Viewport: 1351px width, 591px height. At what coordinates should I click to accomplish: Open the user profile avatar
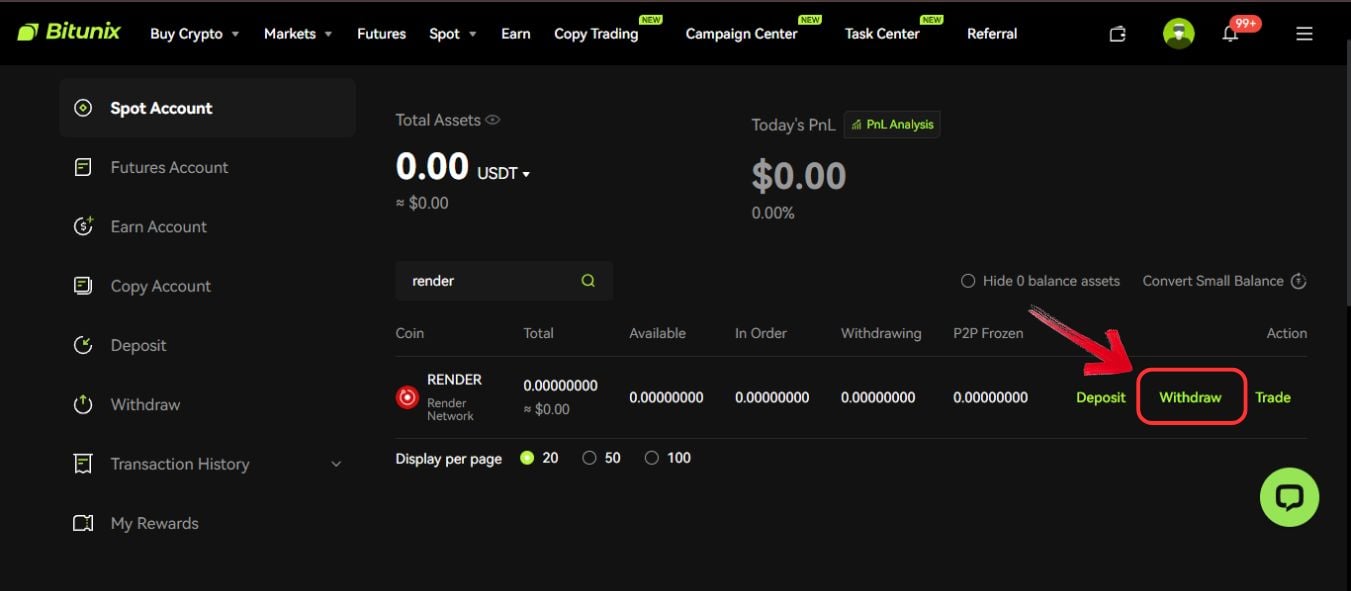1179,34
